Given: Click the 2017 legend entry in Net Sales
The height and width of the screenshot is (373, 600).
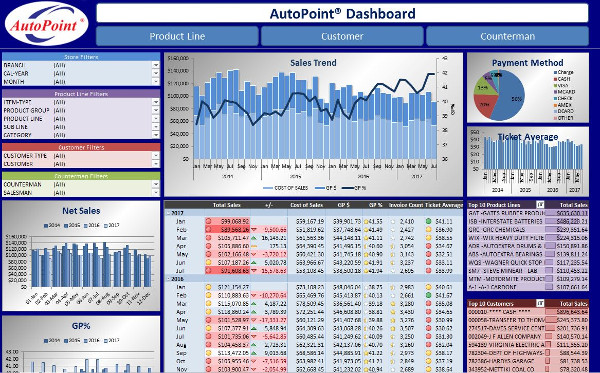Looking at the screenshot, I should click(111, 225).
